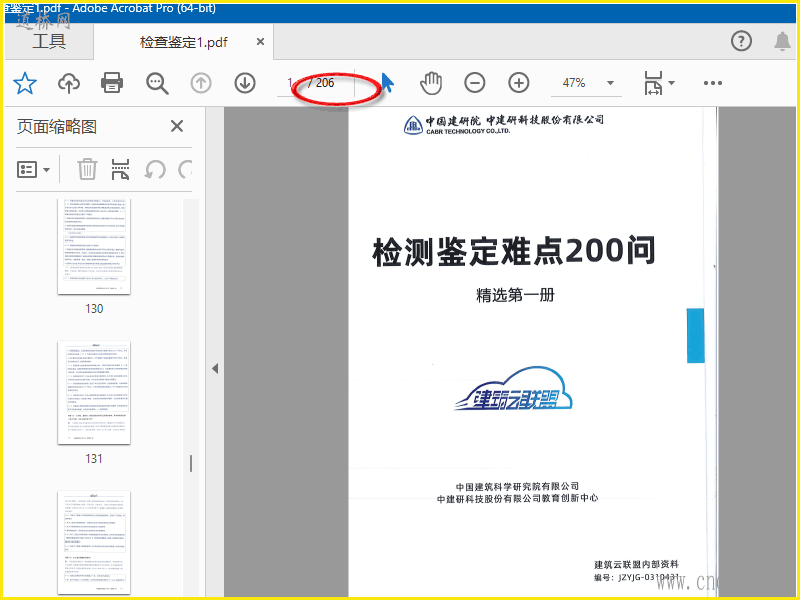The height and width of the screenshot is (600, 800).
Task: Click the 精选第一册 subtitle text
Action: [515, 295]
